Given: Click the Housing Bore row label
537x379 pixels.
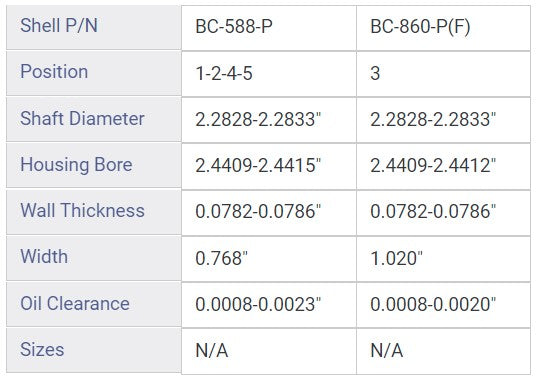Looking at the screenshot, I should (x=93, y=165).
